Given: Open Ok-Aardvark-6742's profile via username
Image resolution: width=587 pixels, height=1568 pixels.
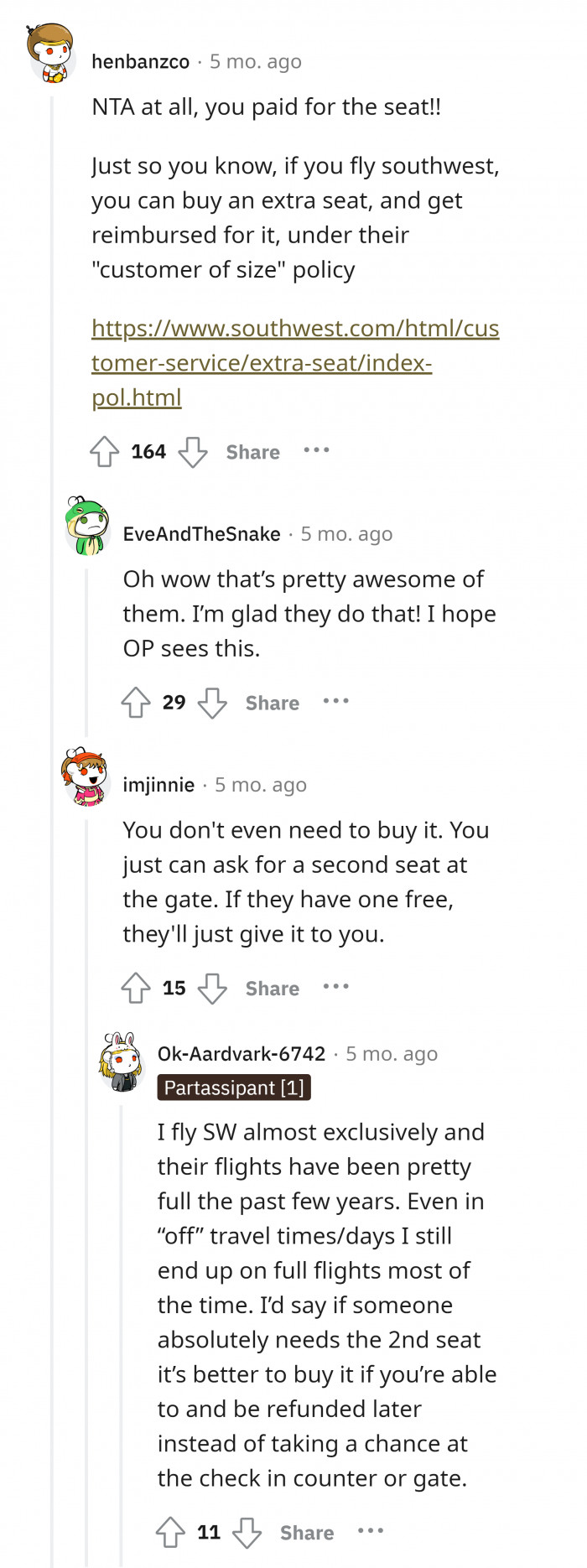Looking at the screenshot, I should pyautogui.click(x=242, y=1054).
